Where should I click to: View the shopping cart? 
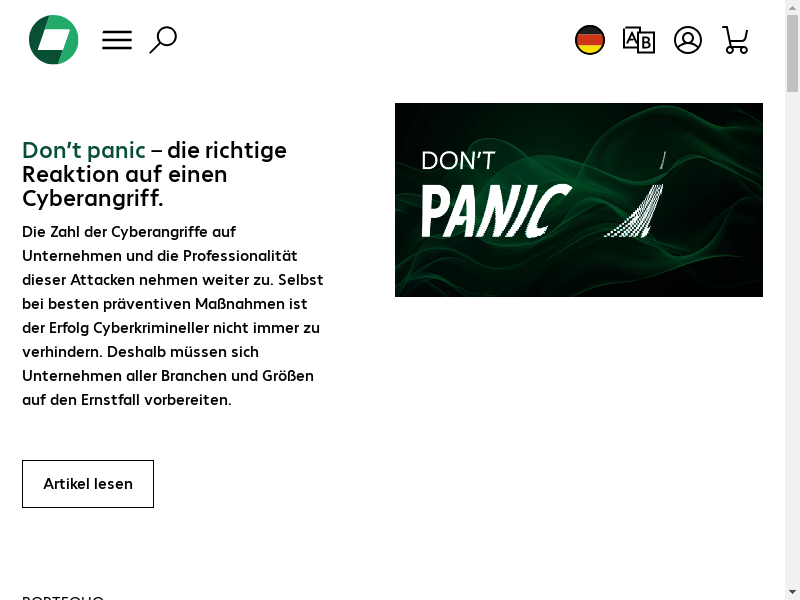(735, 40)
